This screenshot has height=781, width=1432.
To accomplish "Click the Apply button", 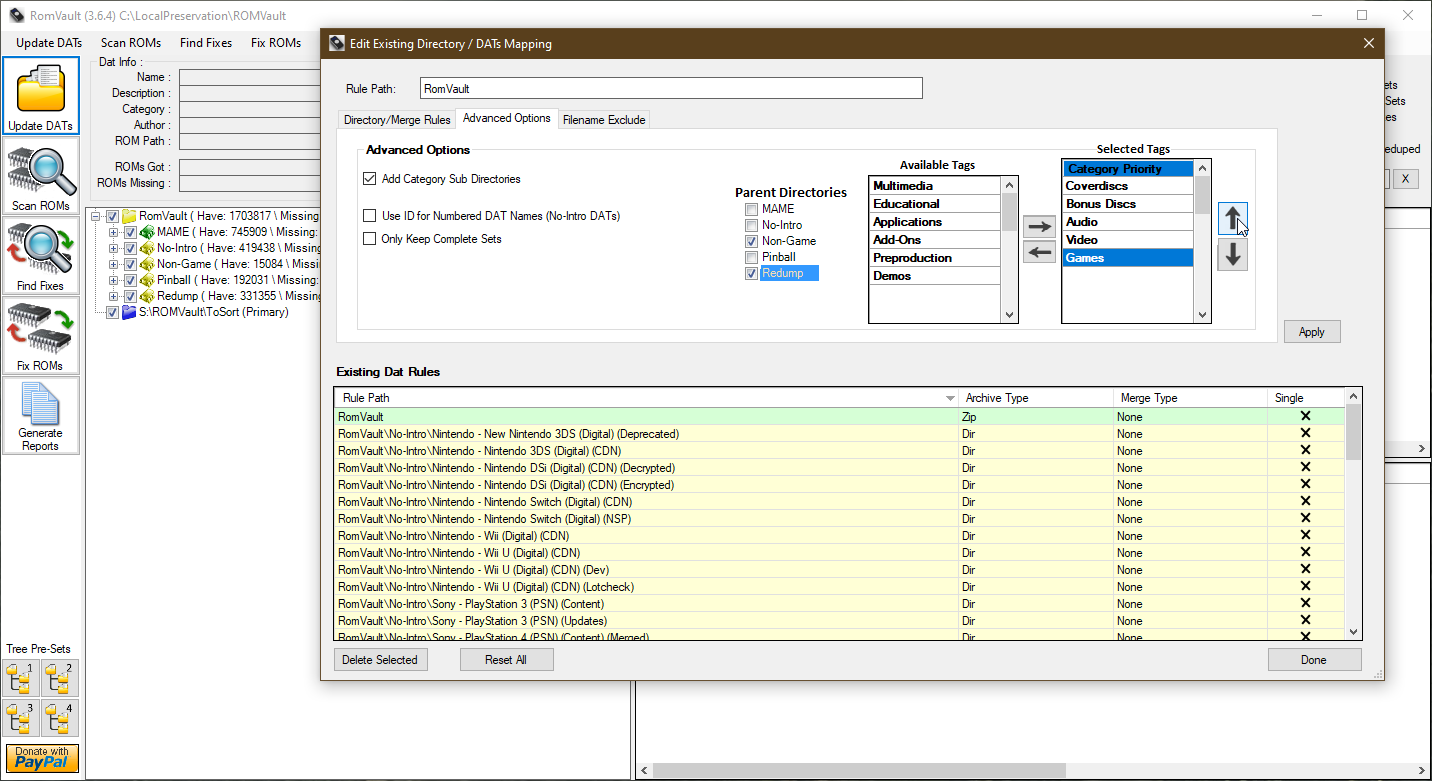I will 1312,332.
